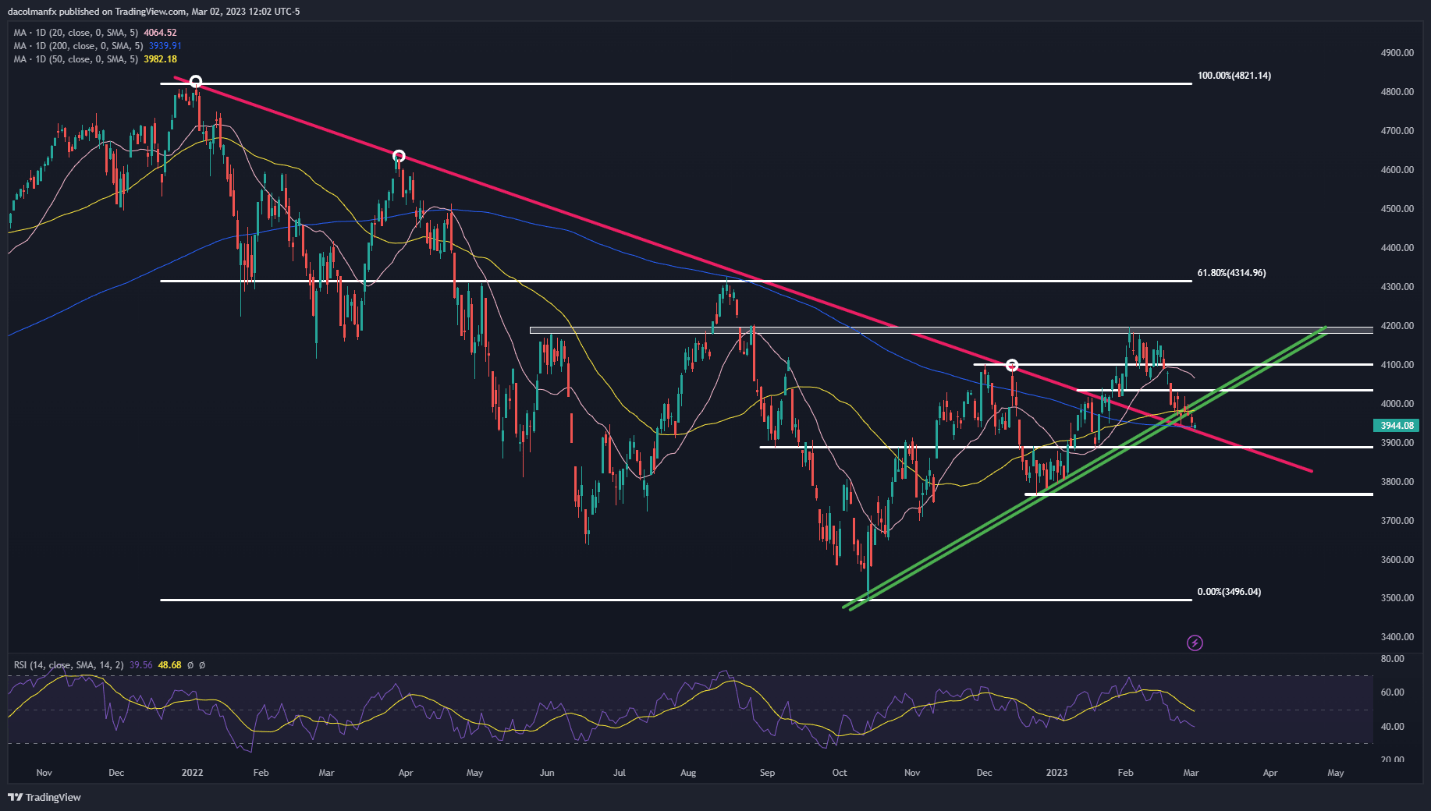Click the 4200.00 price axis label
The image size is (1431, 811).
click(x=1396, y=326)
